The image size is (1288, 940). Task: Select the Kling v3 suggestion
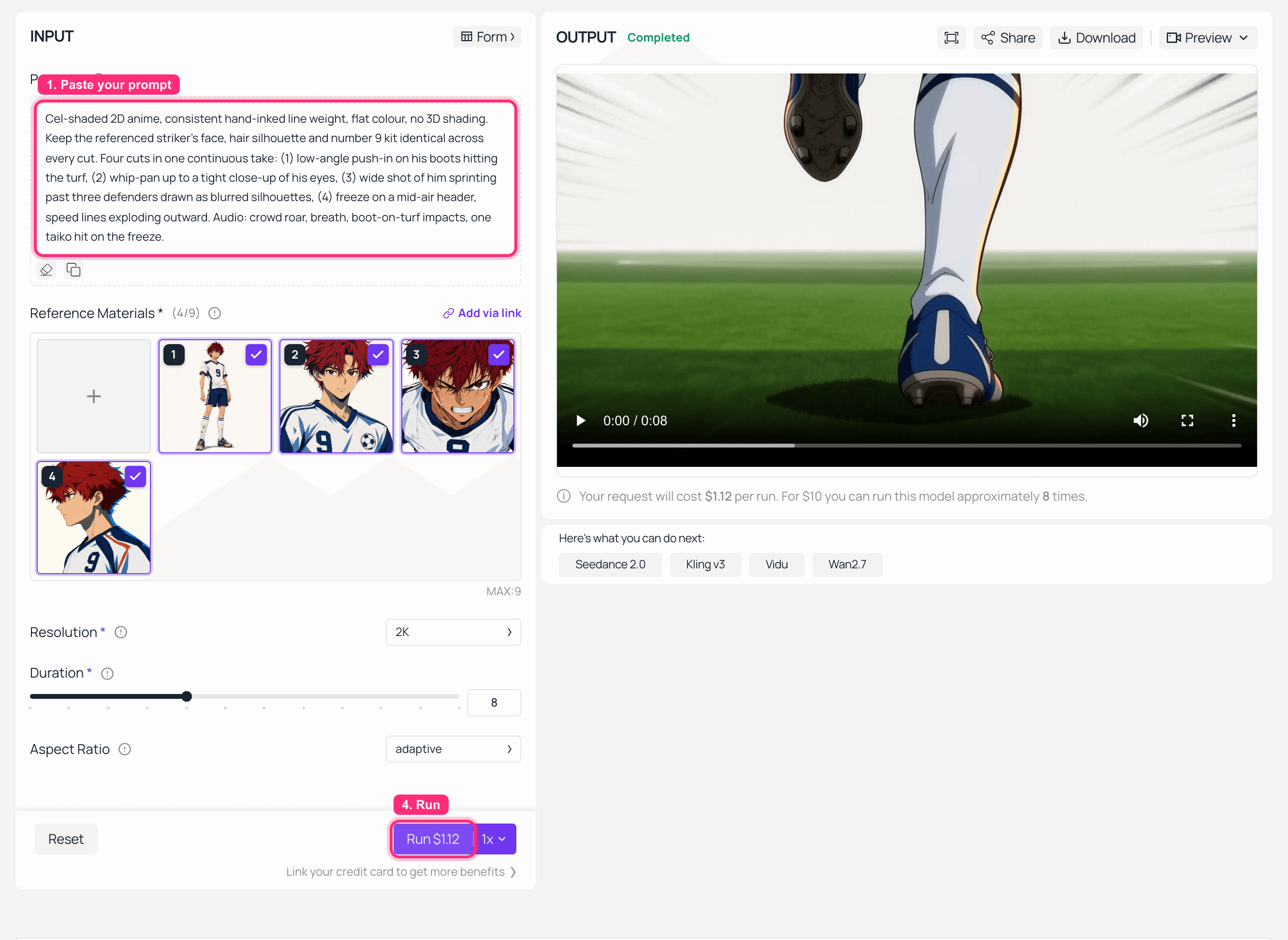(x=705, y=564)
